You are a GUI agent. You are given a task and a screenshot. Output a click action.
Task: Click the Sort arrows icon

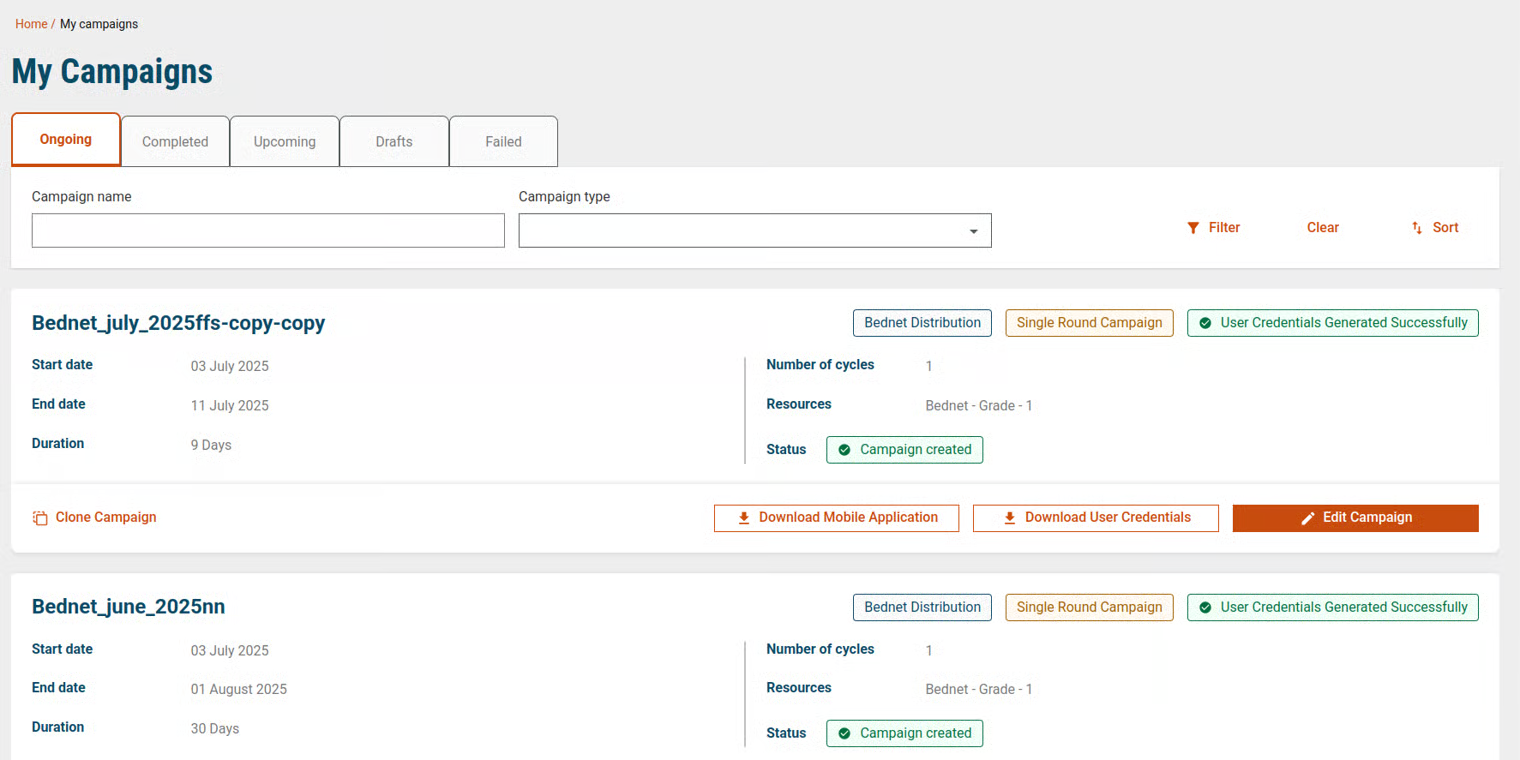tap(1417, 228)
